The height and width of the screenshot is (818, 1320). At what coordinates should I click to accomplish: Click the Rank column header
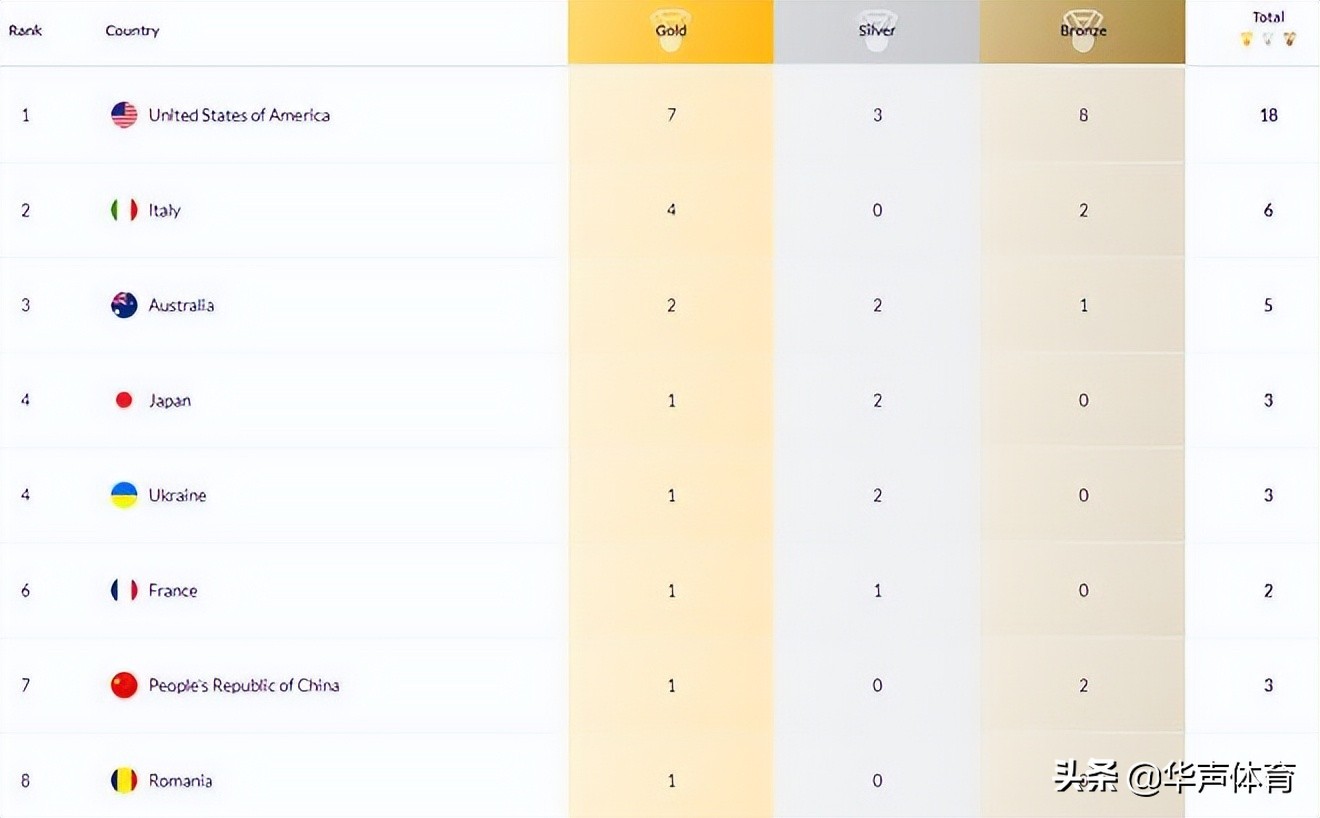click(x=26, y=31)
